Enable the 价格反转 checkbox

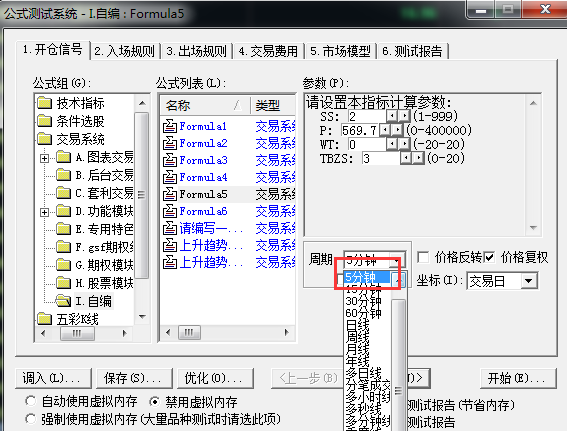(423, 257)
